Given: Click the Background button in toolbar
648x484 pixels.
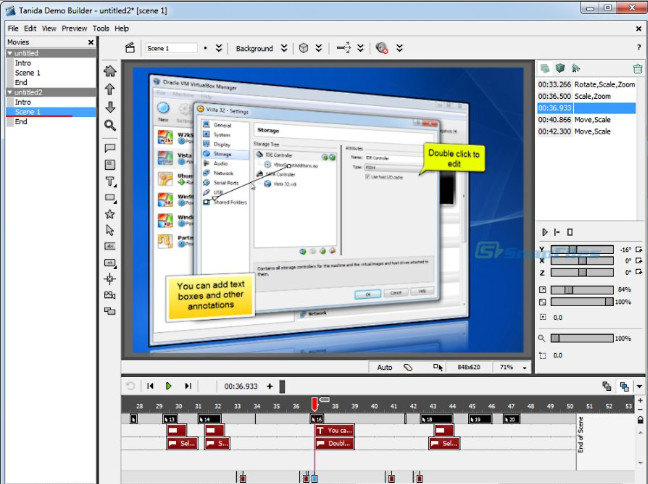Looking at the screenshot, I should pos(255,48).
